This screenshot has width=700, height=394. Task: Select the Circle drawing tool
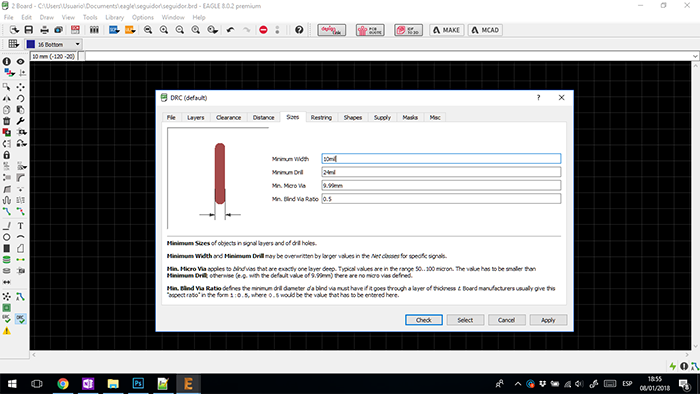[7, 237]
